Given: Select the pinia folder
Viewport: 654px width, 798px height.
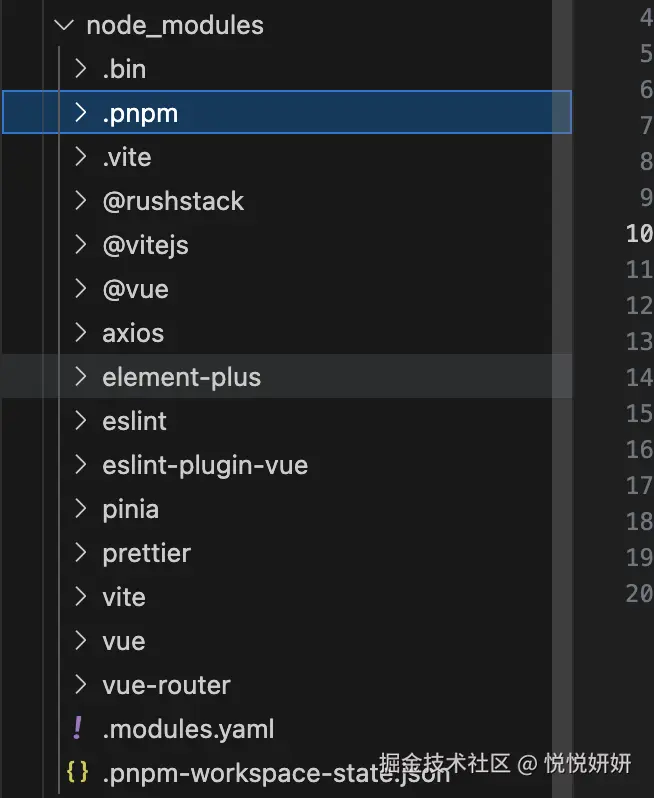Looking at the screenshot, I should [130, 509].
